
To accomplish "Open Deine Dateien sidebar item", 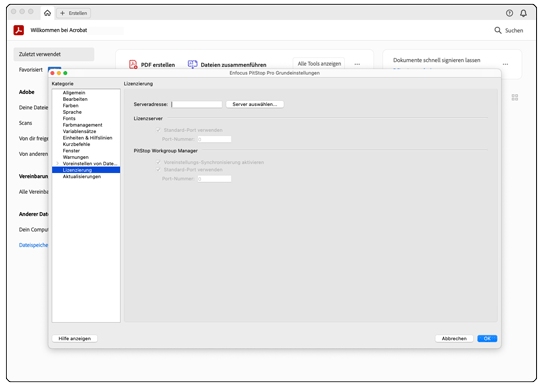I will click(33, 107).
